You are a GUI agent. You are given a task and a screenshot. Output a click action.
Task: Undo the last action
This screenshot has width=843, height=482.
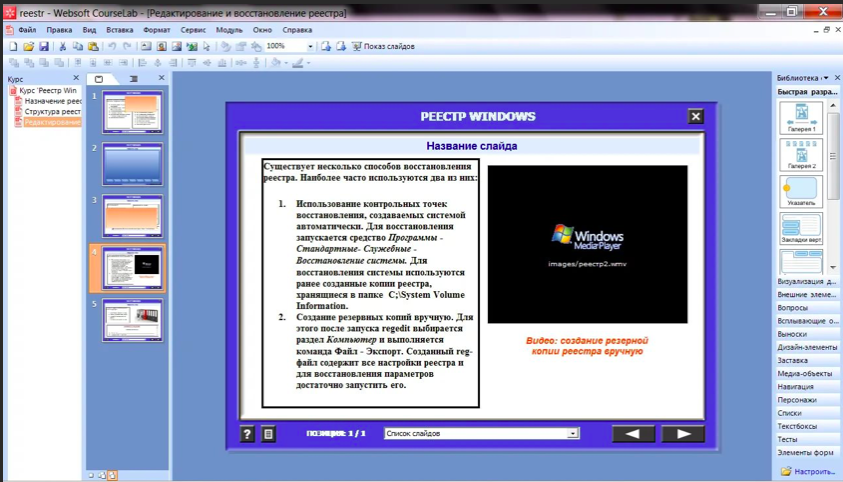112,47
